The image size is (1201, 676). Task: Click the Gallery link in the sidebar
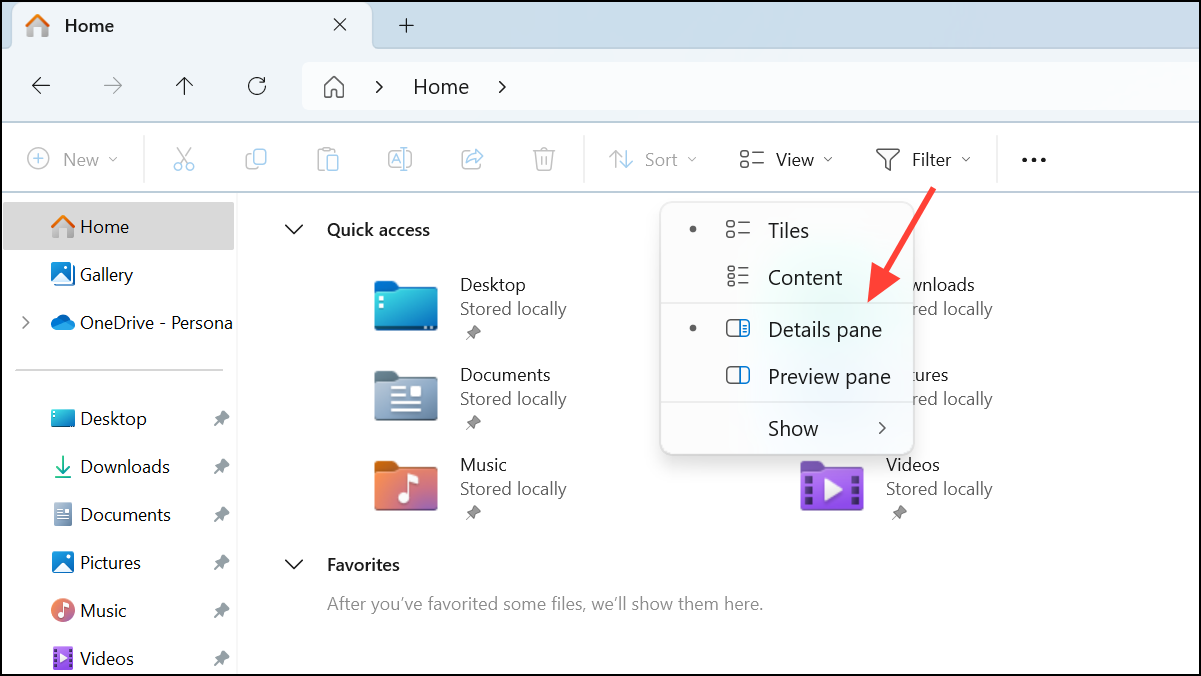point(104,274)
